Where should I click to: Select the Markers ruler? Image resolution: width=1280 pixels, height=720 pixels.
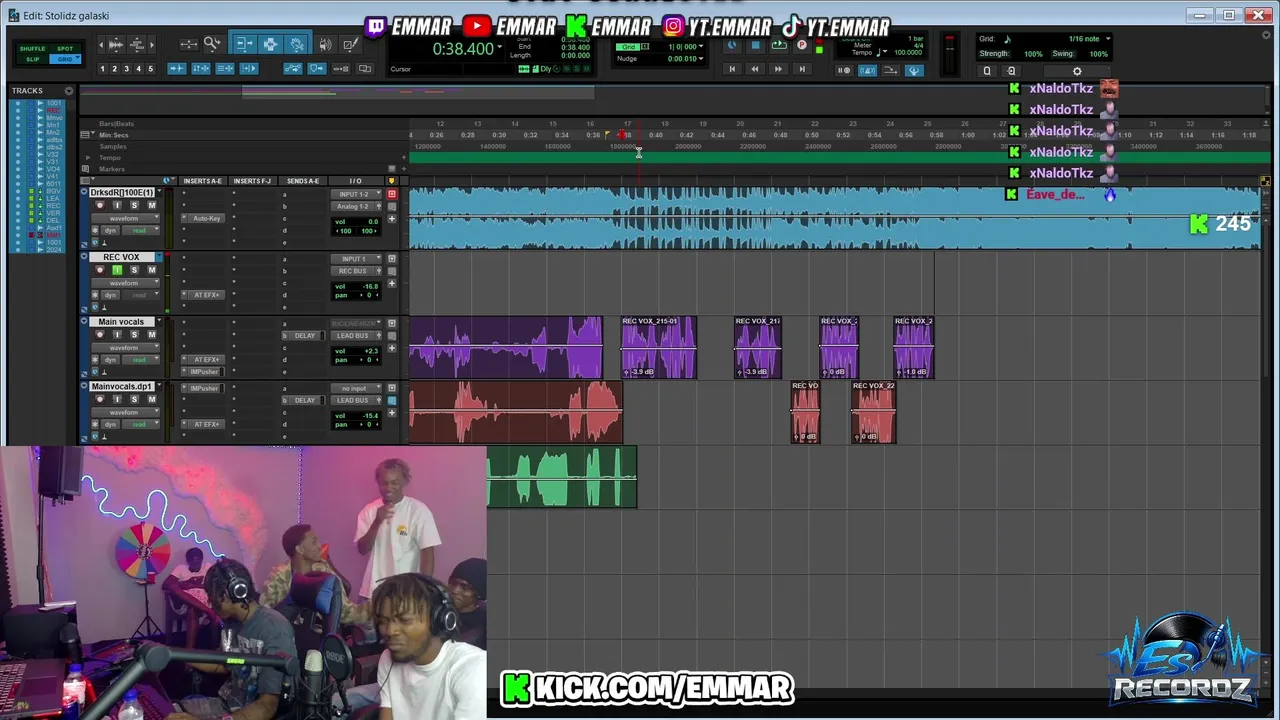(111, 169)
